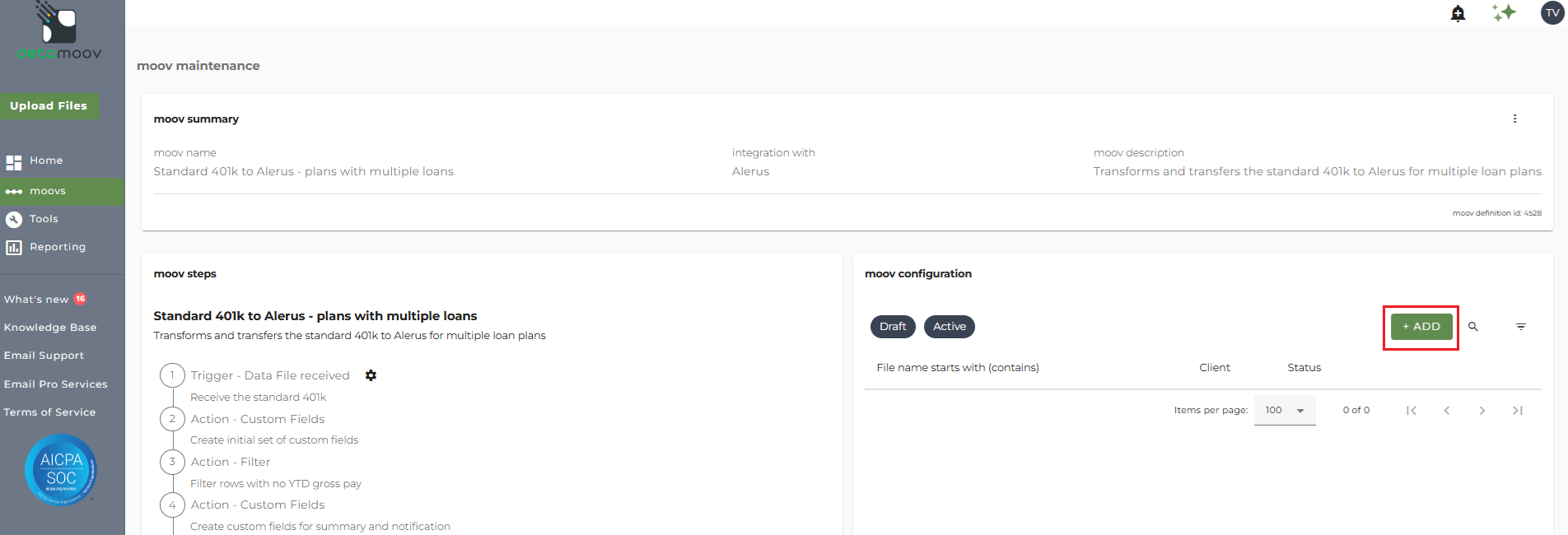
Task: Go to next page arrow
Action: click(1482, 410)
